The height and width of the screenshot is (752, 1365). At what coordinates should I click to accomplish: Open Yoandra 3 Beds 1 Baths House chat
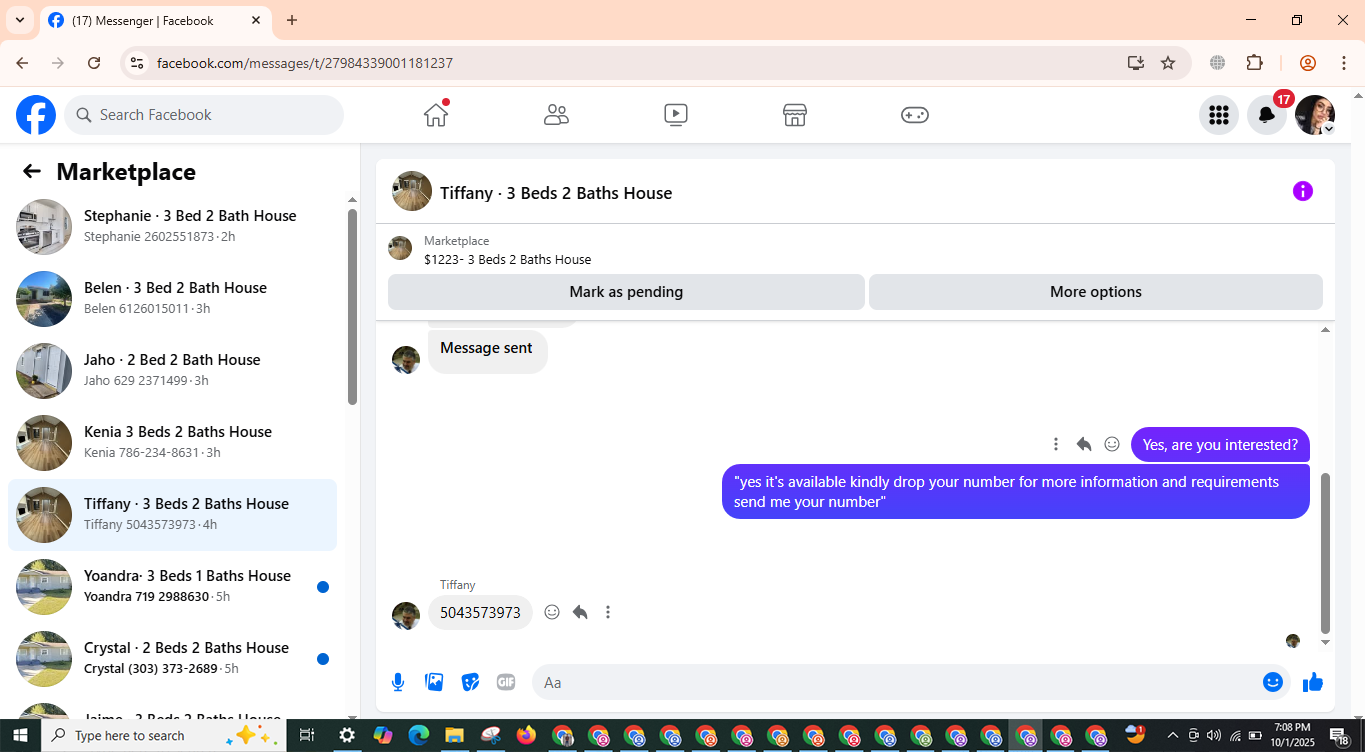[x=172, y=587]
